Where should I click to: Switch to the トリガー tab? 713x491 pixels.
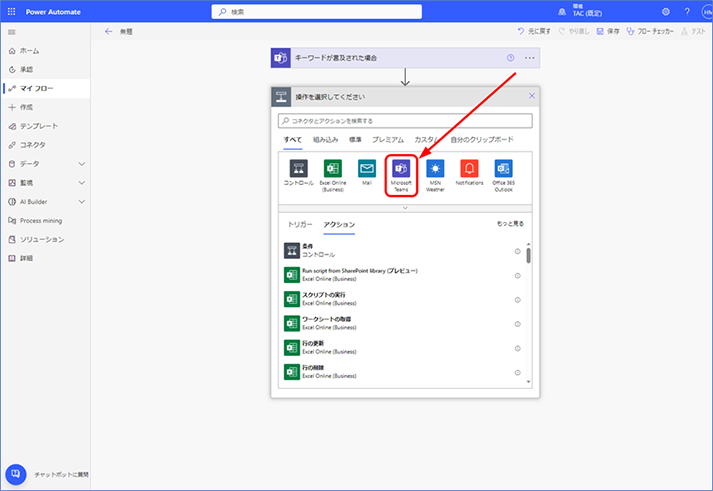(x=300, y=225)
